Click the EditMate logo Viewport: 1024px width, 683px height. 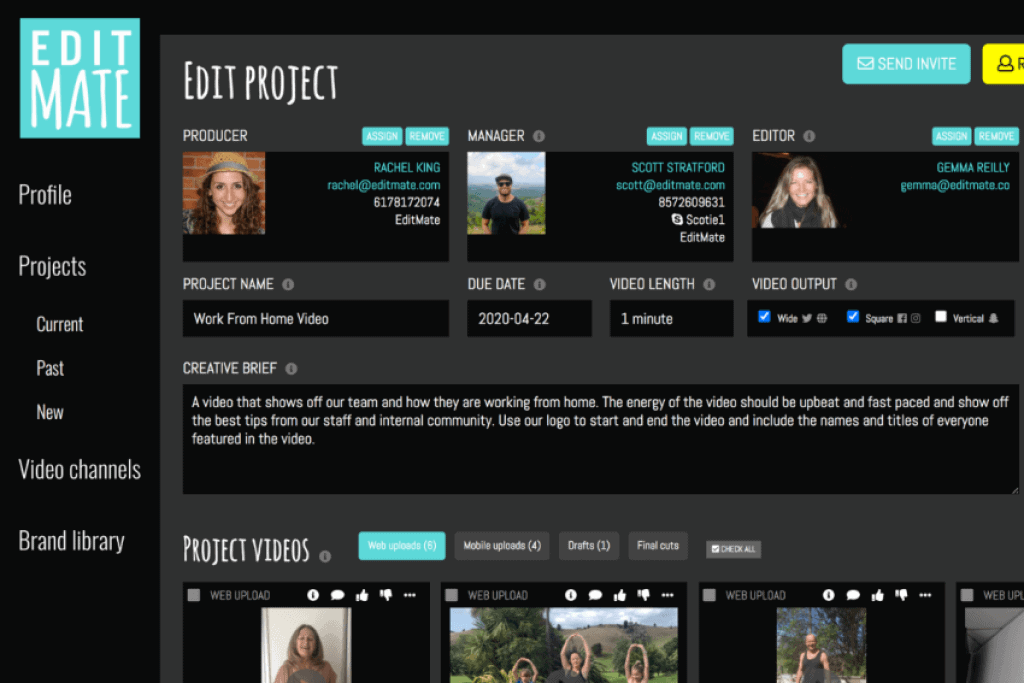80,78
